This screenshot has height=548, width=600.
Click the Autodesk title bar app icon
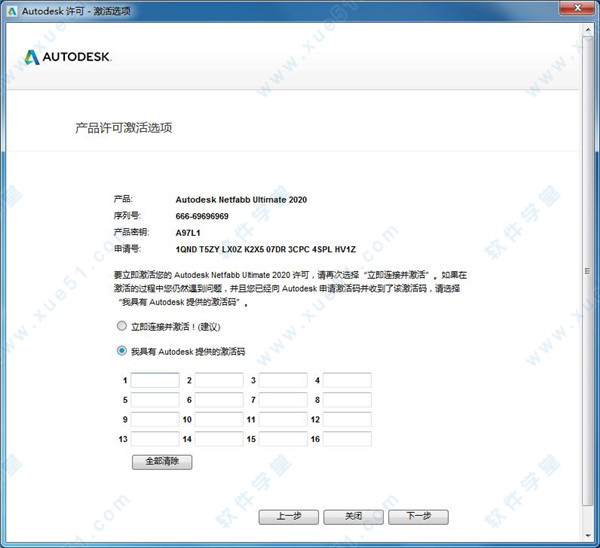click(12, 11)
